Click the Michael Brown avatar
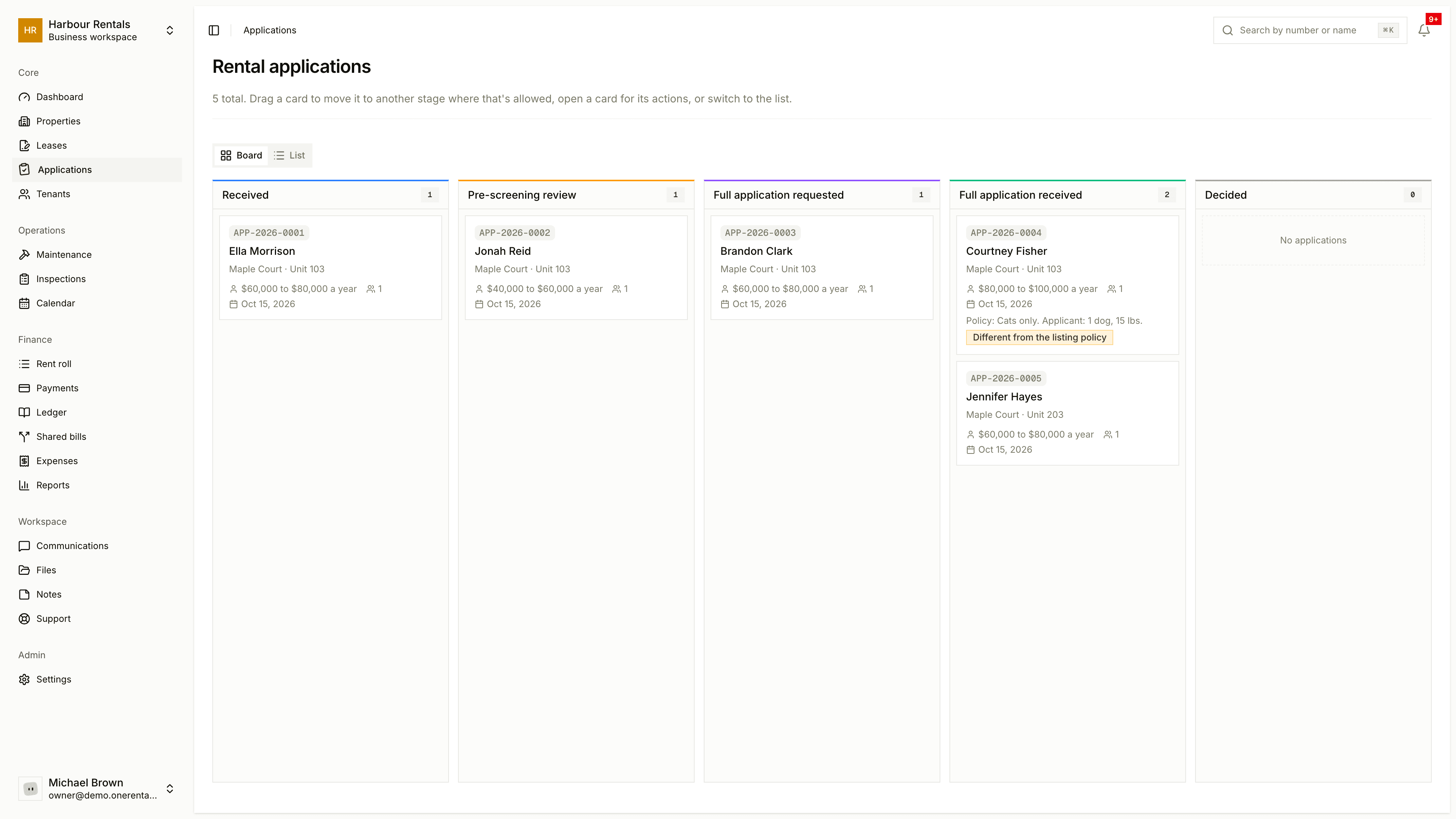This screenshot has height=819, width=1456. 30,789
